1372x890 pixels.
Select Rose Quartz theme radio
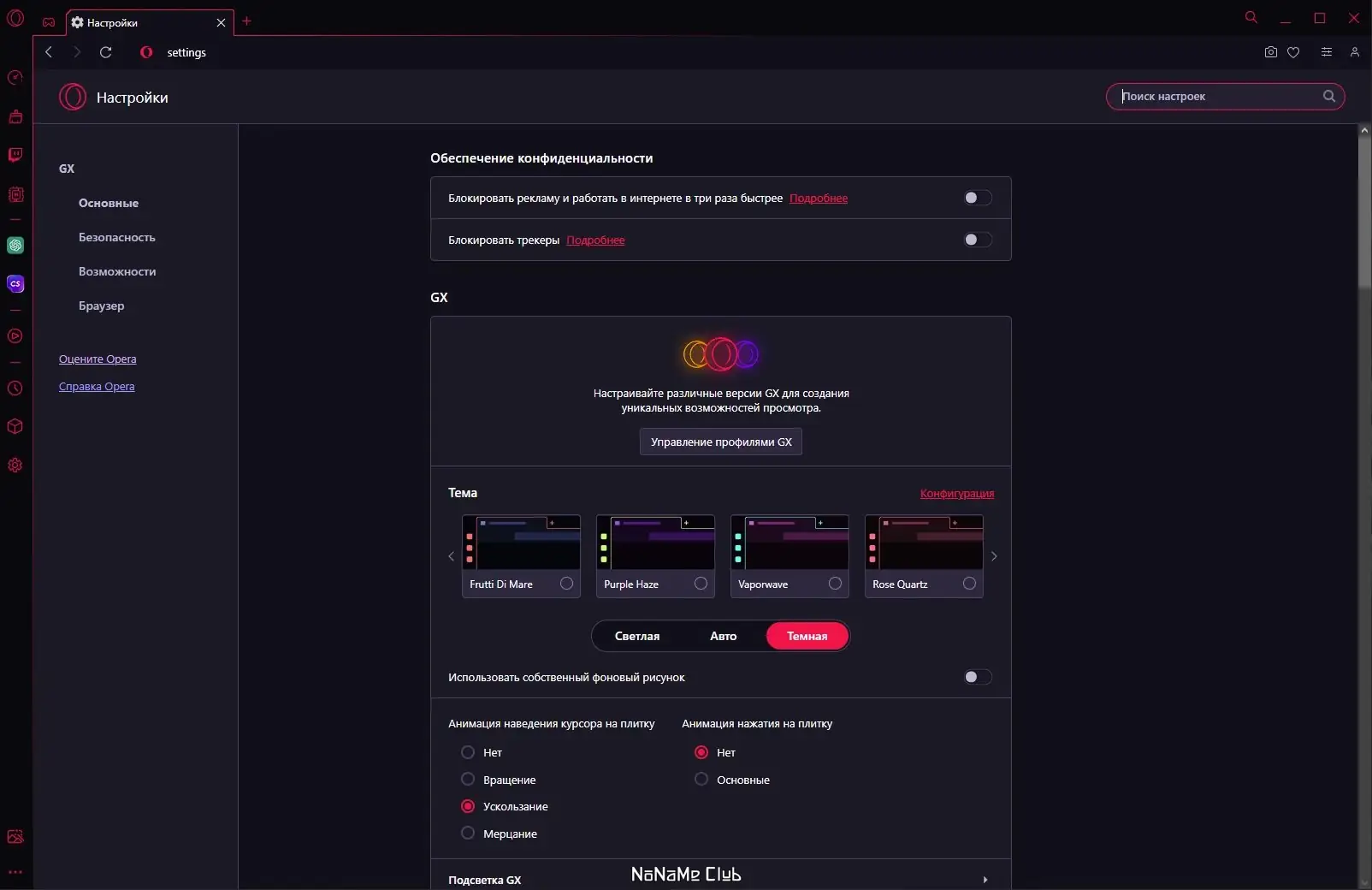(969, 584)
